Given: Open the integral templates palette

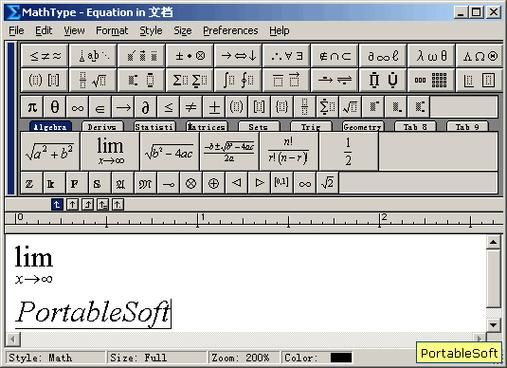Looking at the screenshot, I should click(x=238, y=80).
